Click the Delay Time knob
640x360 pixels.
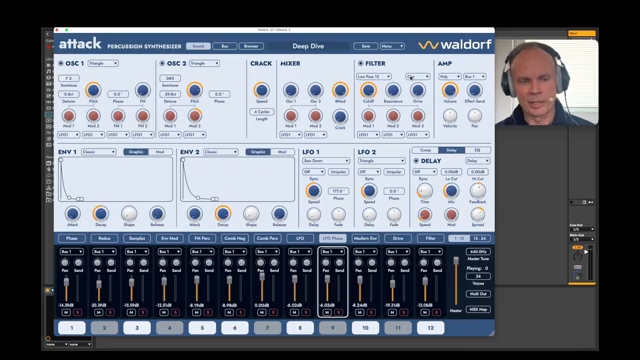tap(424, 191)
